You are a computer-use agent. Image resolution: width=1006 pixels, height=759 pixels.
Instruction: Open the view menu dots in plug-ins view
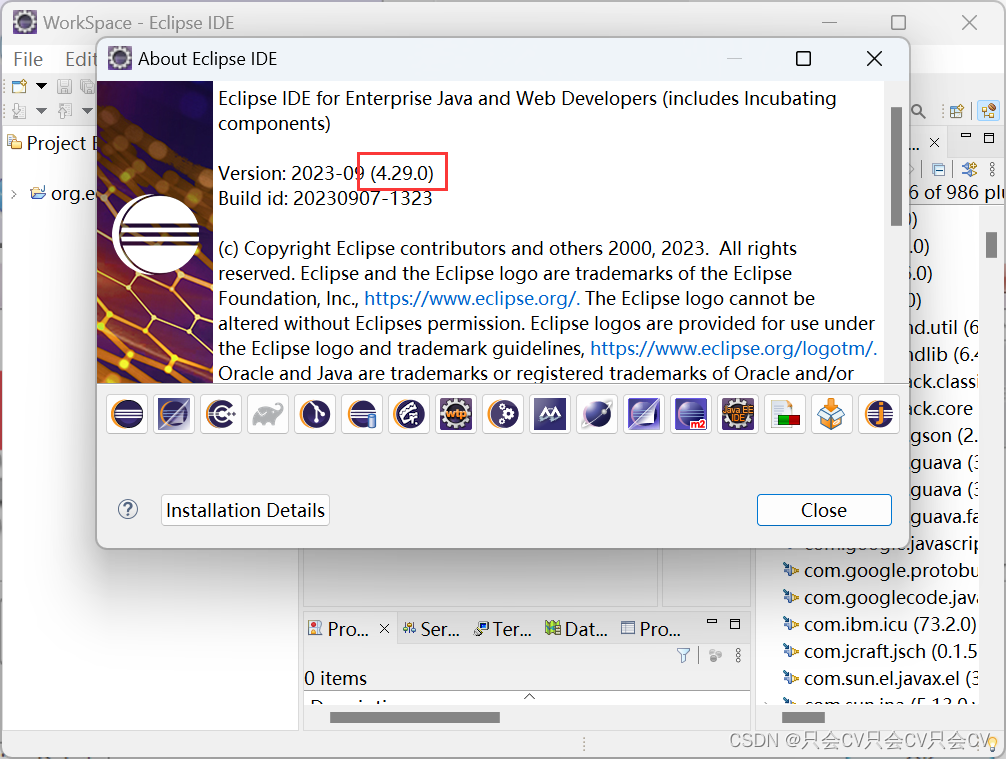(x=992, y=169)
